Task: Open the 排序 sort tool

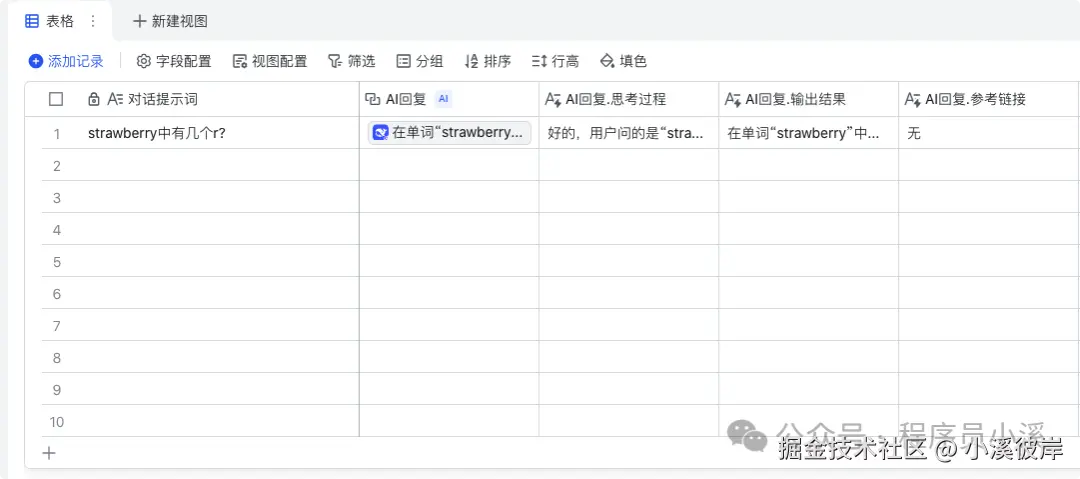Action: click(488, 61)
